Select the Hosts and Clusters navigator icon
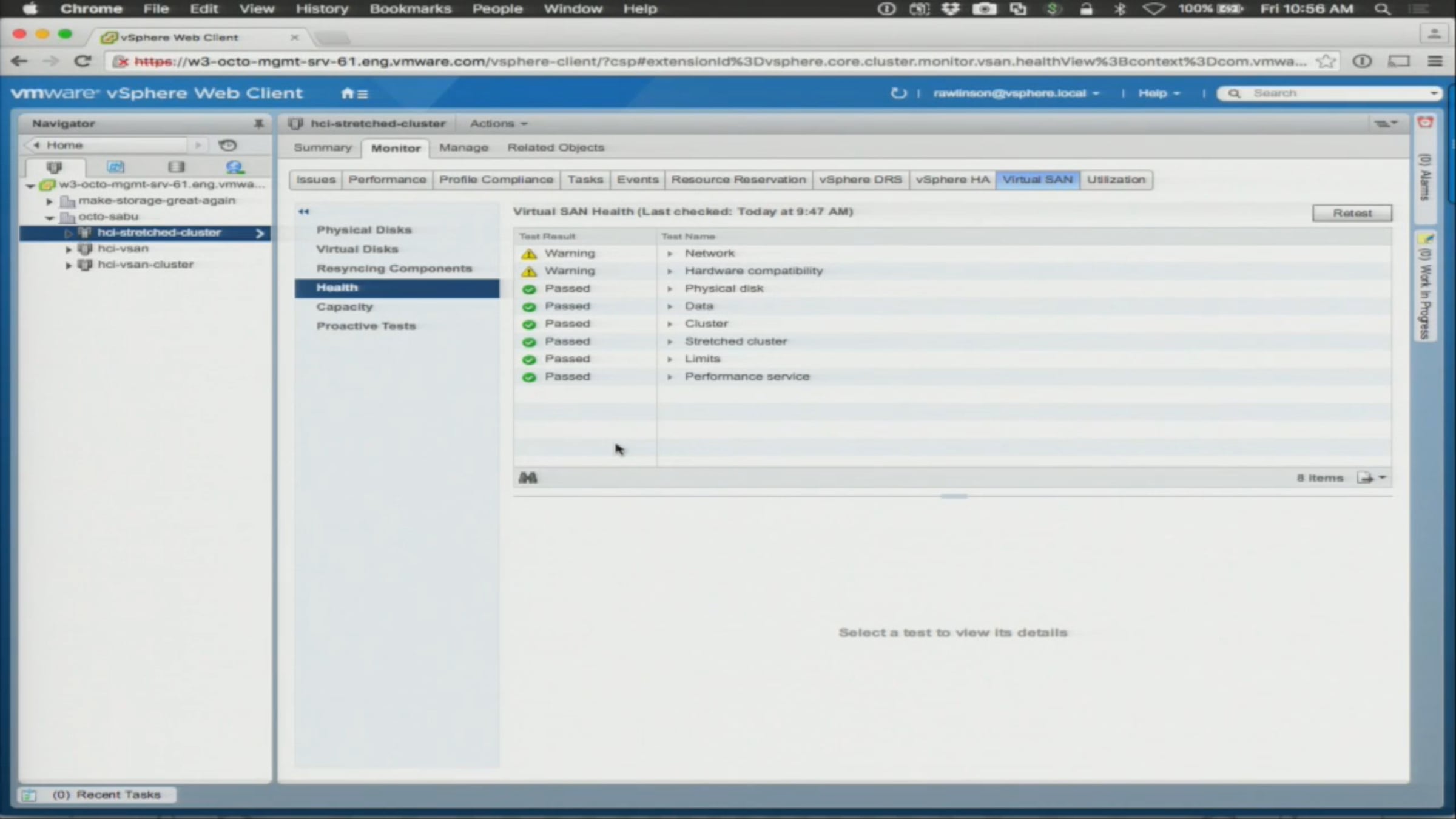 [55, 167]
